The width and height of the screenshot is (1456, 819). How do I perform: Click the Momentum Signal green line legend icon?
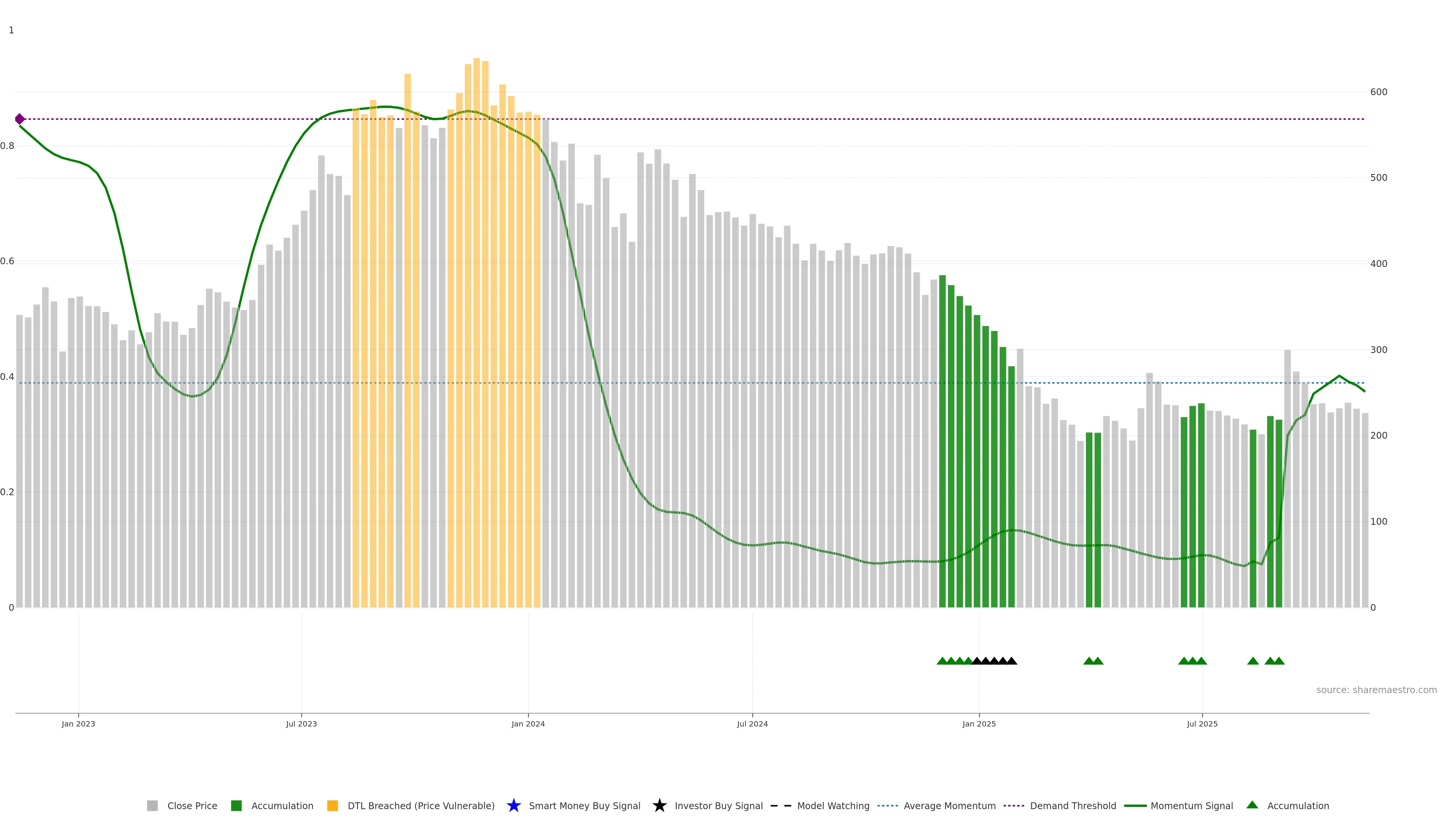pyautogui.click(x=1135, y=805)
